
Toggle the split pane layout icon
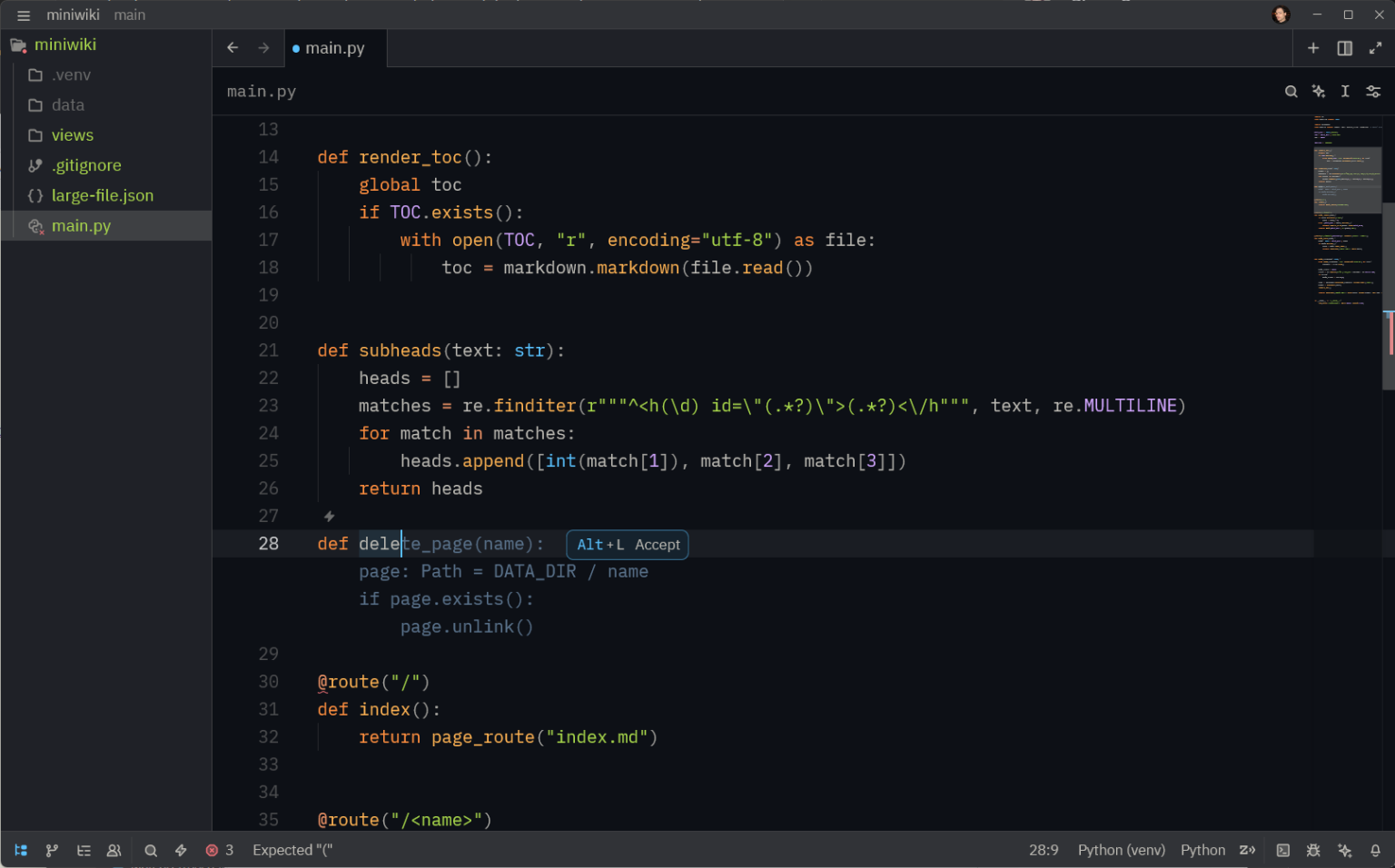[x=1345, y=48]
